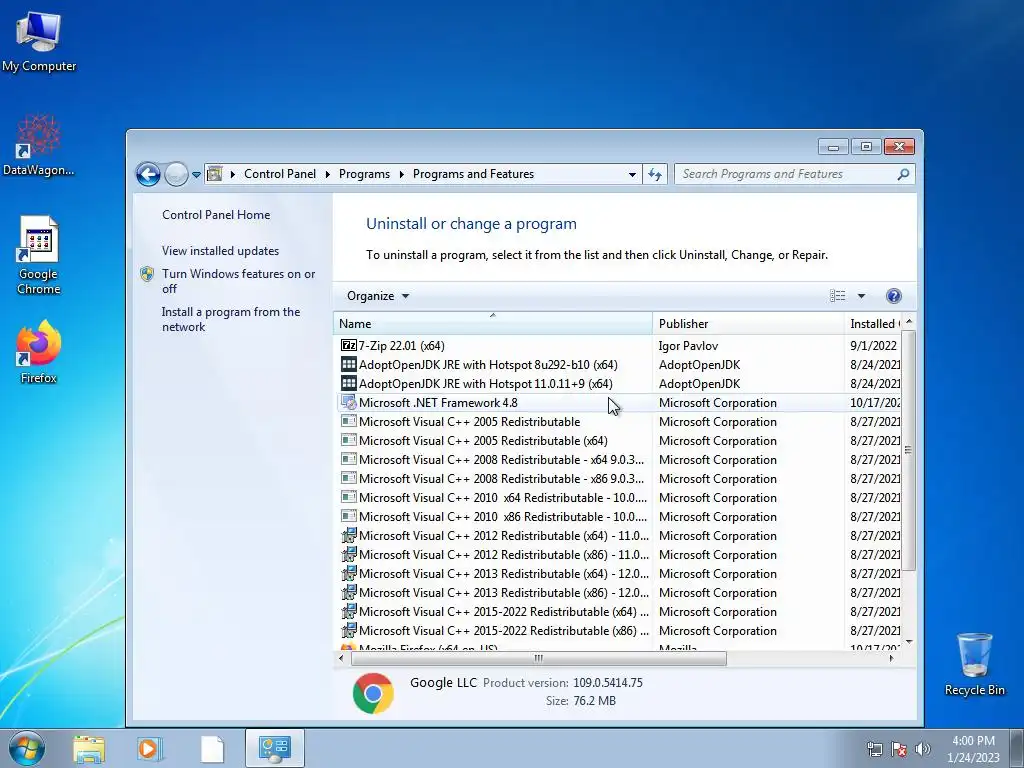This screenshot has height=768, width=1024.
Task: Click the taskbar clock showing 4:00 PM
Action: 973,749
